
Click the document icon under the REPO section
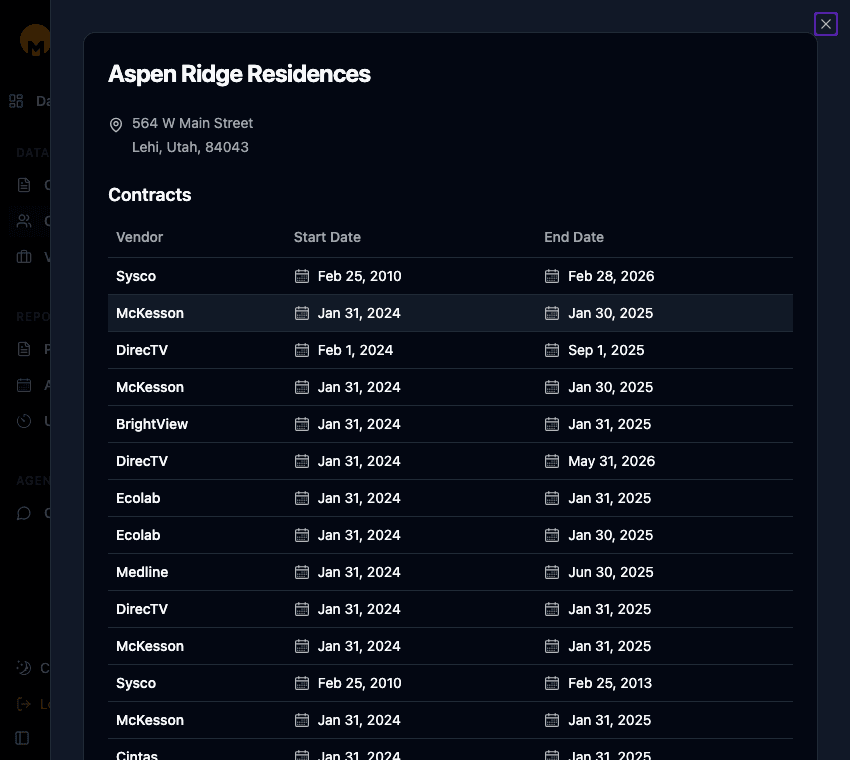(24, 349)
